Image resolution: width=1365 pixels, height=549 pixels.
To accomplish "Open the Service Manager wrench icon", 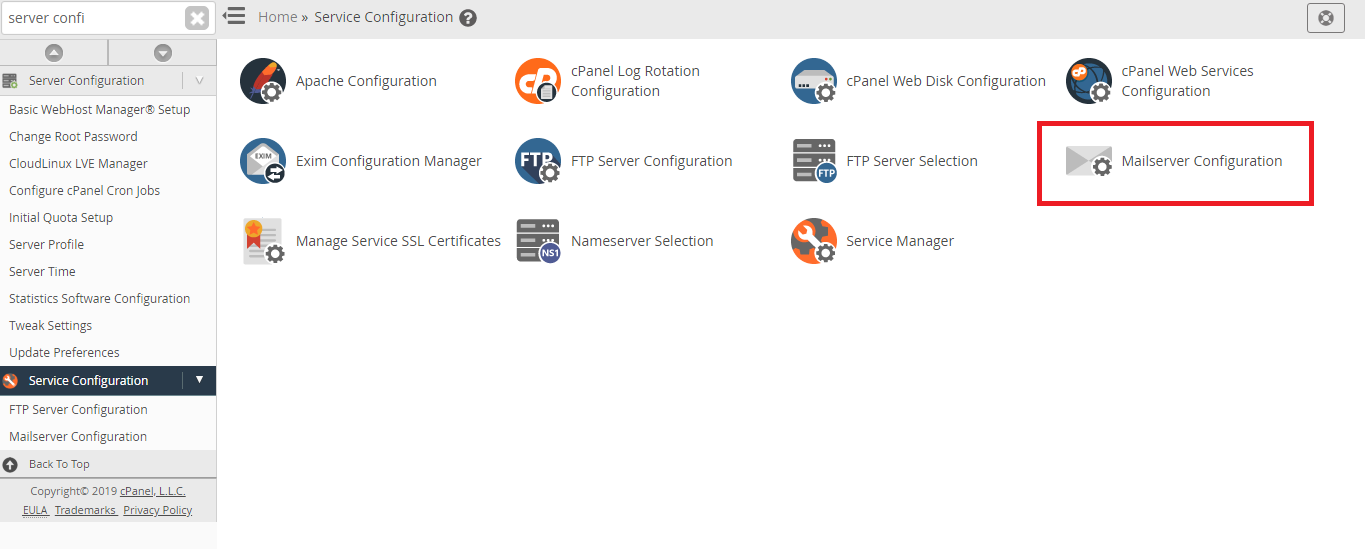I will pyautogui.click(x=814, y=241).
